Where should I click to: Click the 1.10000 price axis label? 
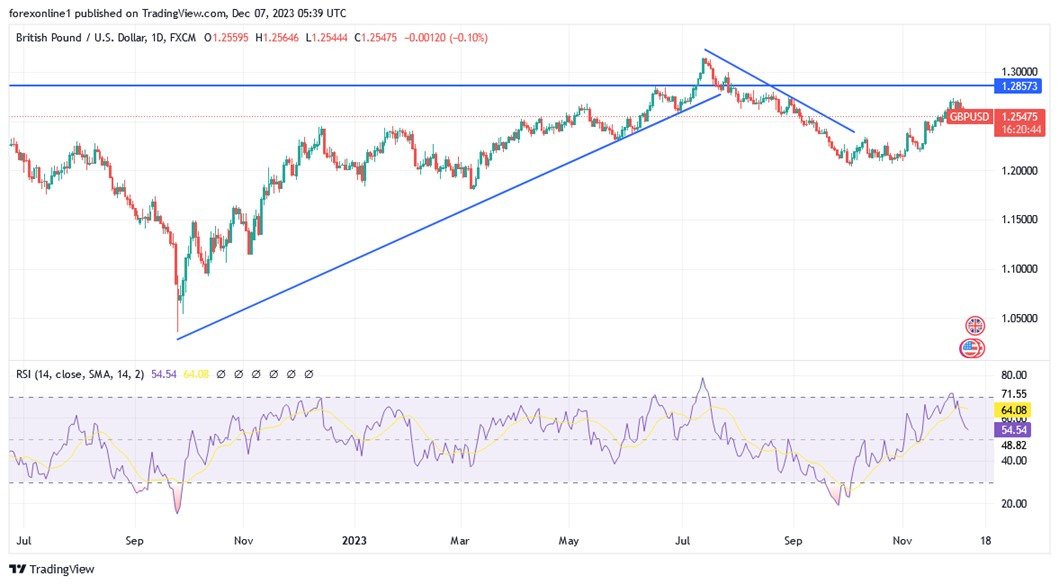1019,269
